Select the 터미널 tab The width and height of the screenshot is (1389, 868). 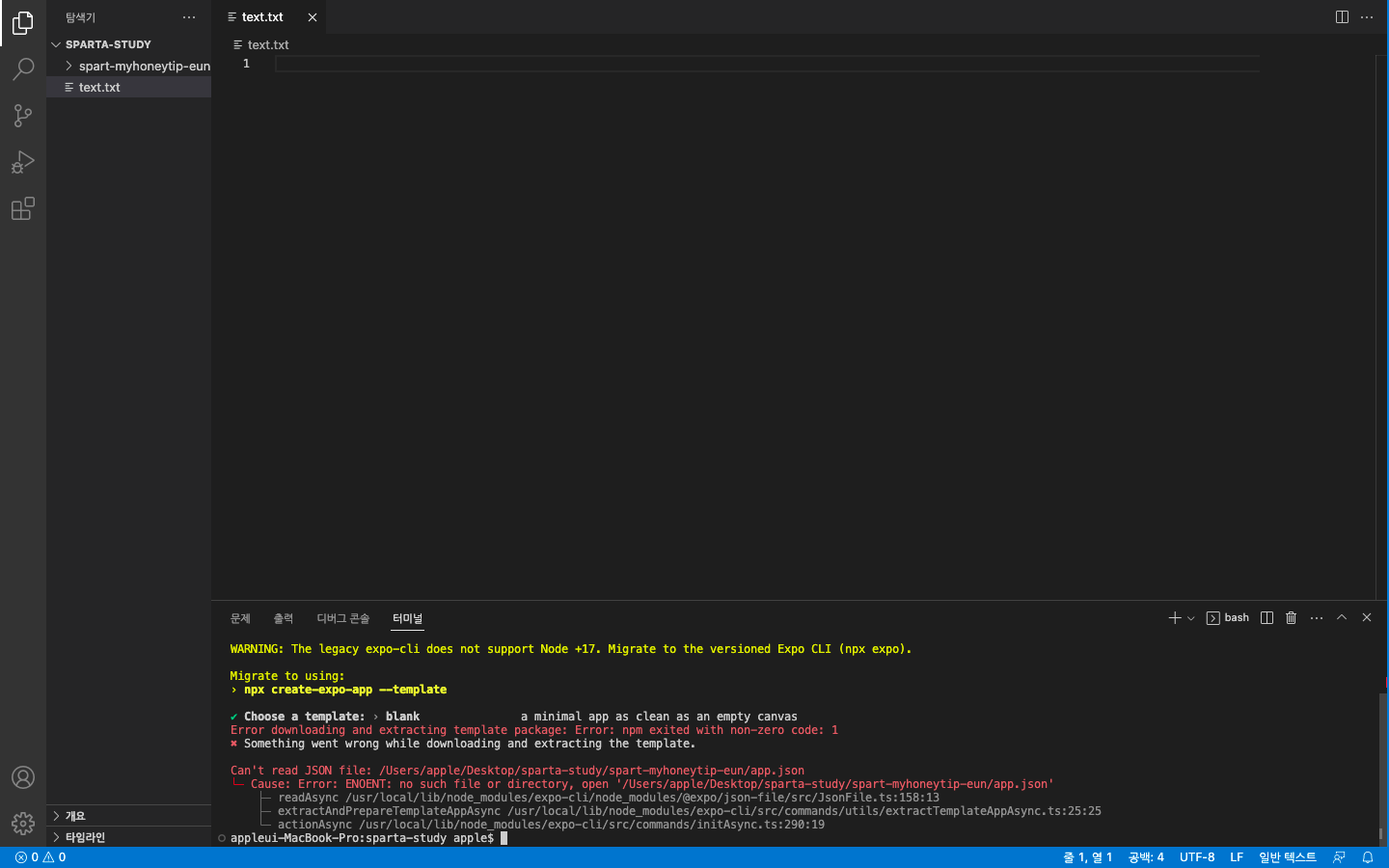coord(407,618)
